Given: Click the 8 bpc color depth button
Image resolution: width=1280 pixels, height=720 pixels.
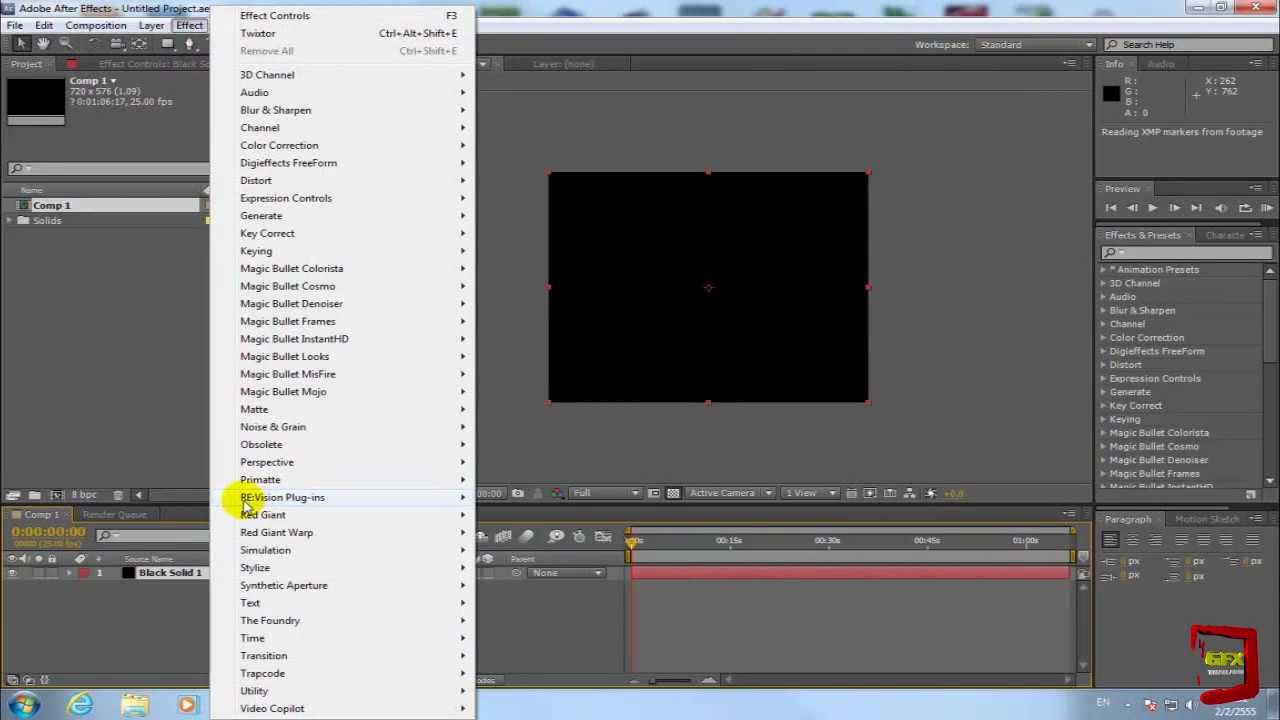Looking at the screenshot, I should (x=84, y=495).
